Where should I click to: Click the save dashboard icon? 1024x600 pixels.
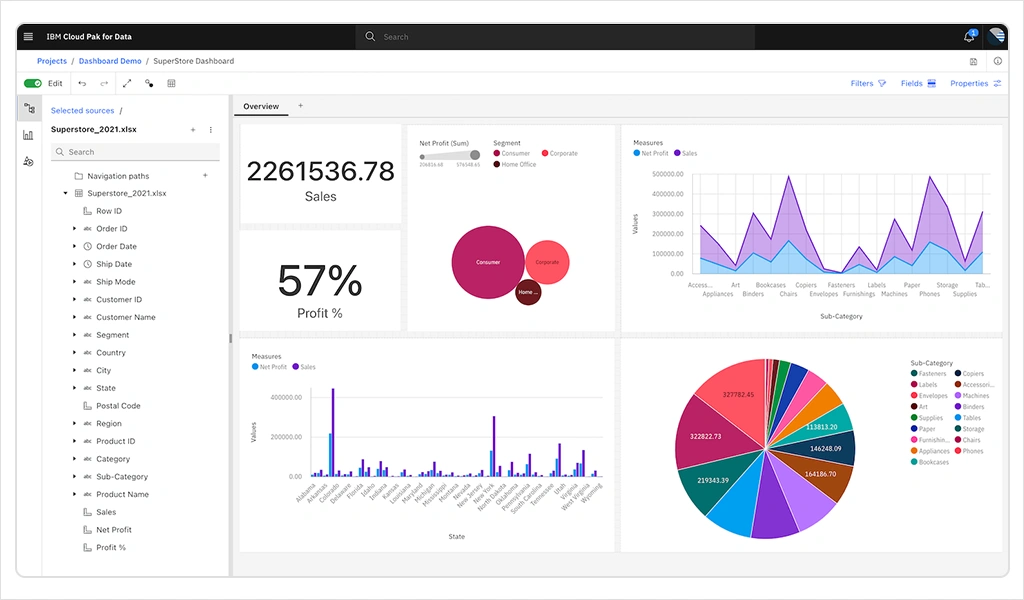pos(974,61)
